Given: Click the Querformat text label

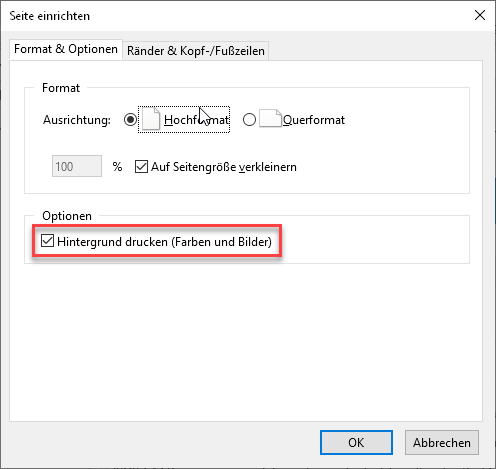Looking at the screenshot, I should (314, 120).
